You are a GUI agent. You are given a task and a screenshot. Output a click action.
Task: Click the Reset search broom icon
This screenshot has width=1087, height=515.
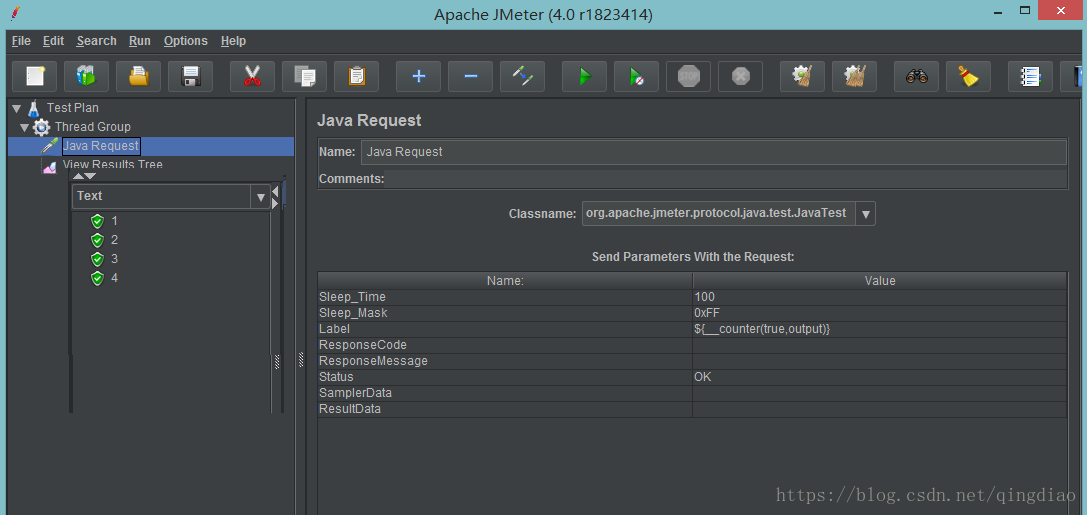pos(968,76)
